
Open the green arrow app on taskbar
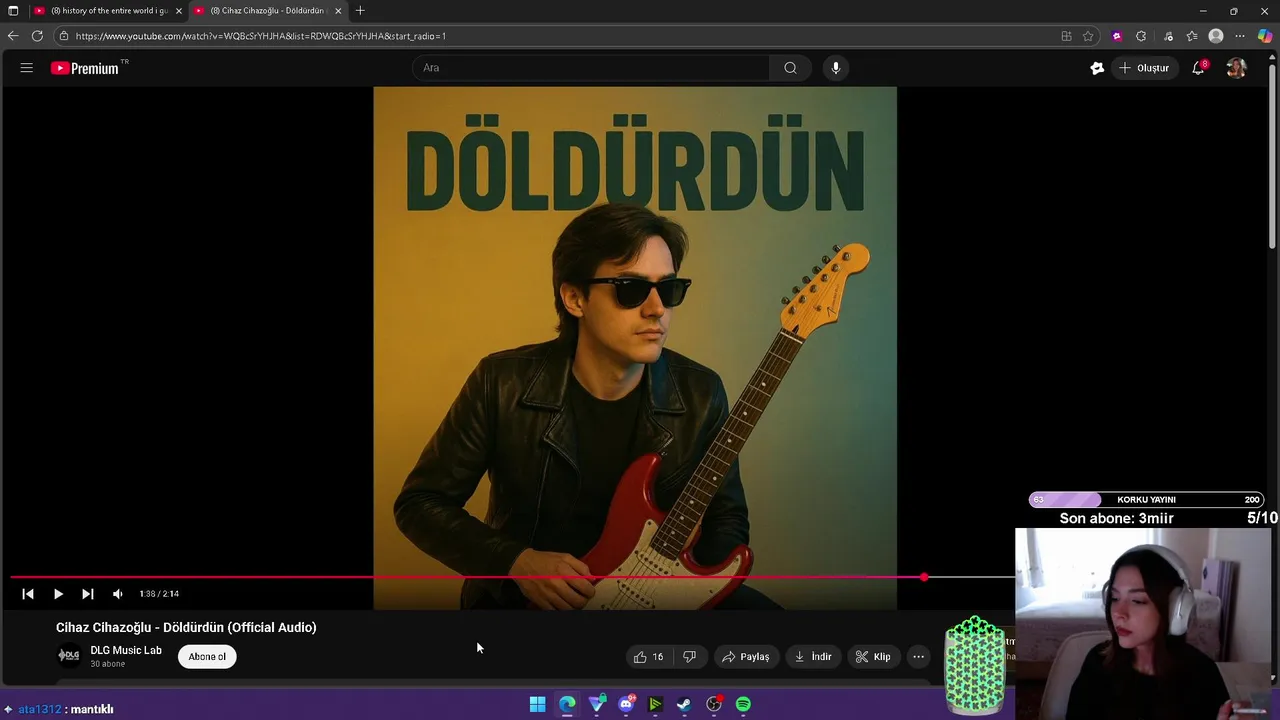655,704
